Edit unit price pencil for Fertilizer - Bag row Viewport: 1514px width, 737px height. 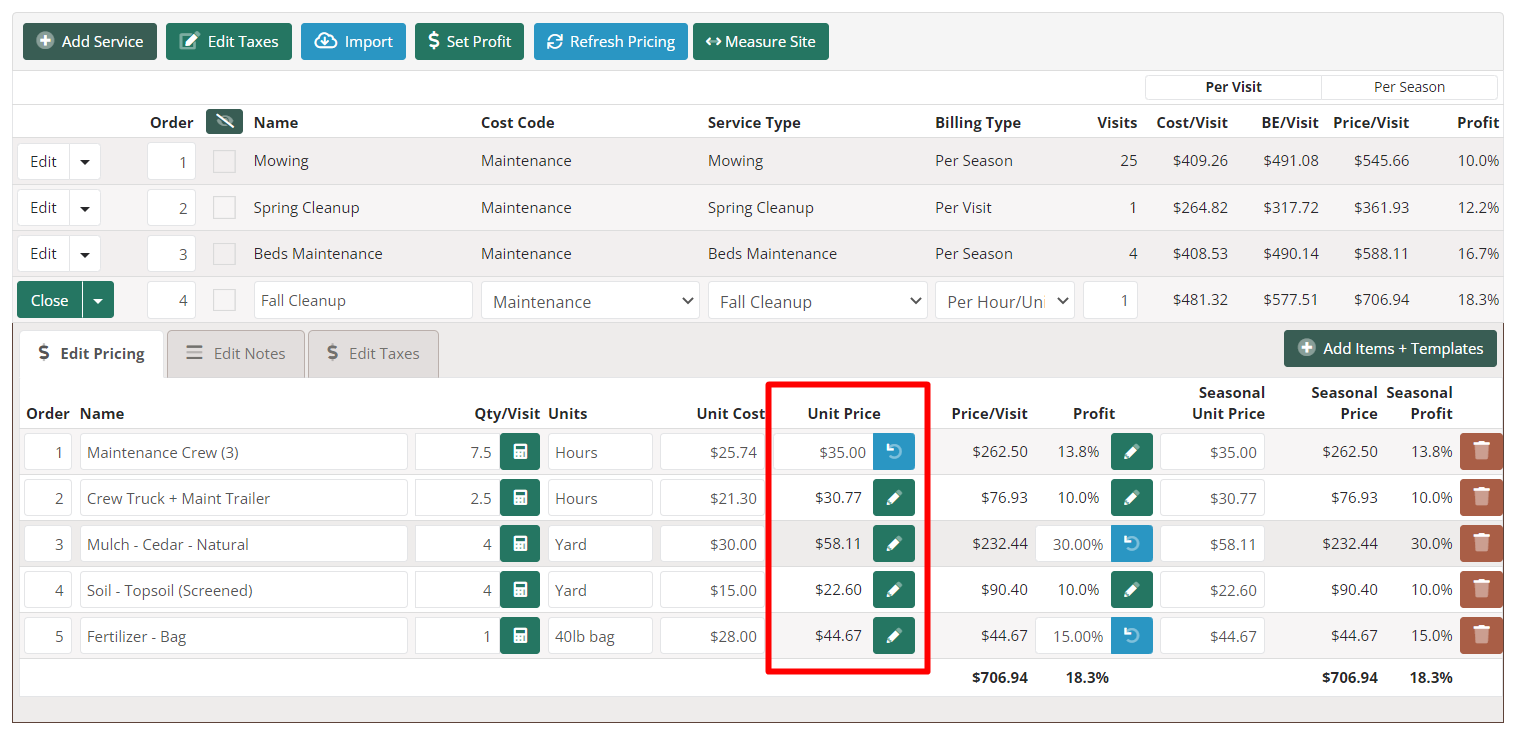[x=894, y=636]
